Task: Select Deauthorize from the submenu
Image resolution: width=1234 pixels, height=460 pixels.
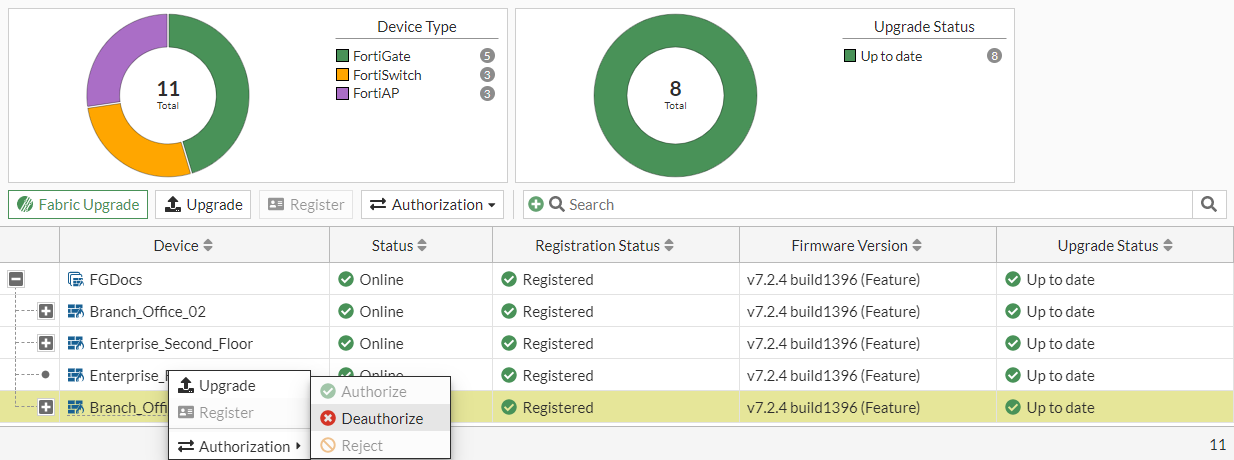Action: click(x=381, y=419)
